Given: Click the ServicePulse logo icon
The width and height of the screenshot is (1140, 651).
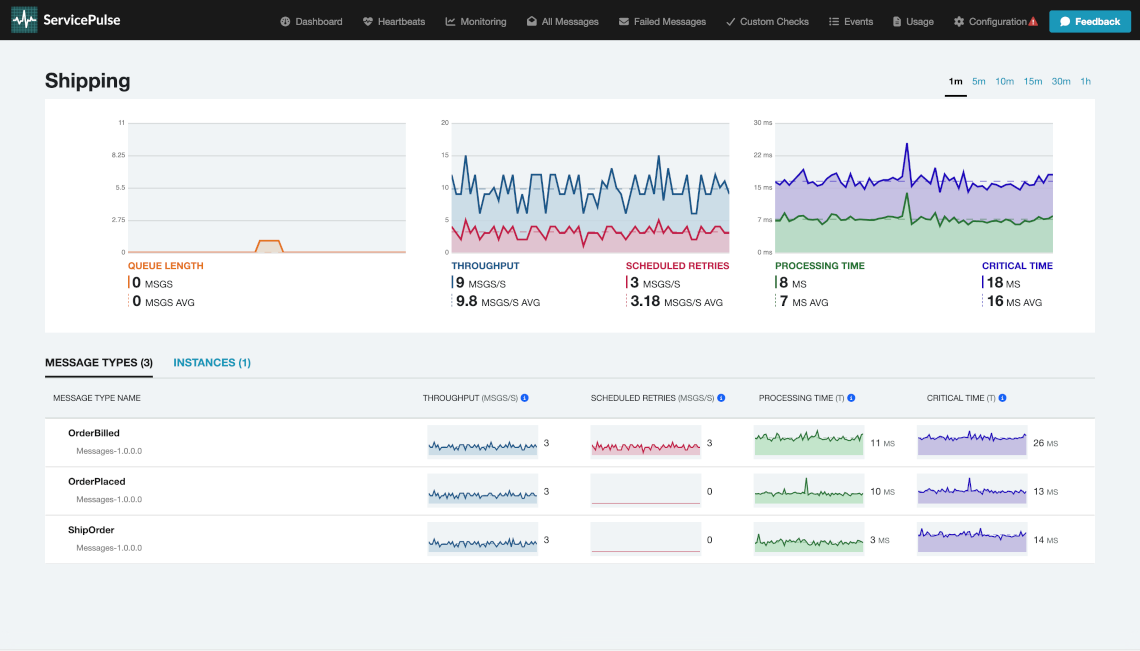Looking at the screenshot, I should pos(24,20).
